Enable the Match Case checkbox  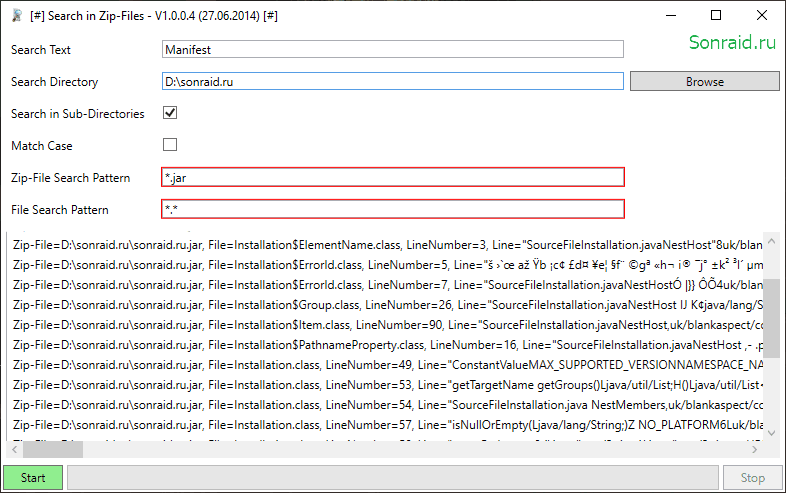170,144
